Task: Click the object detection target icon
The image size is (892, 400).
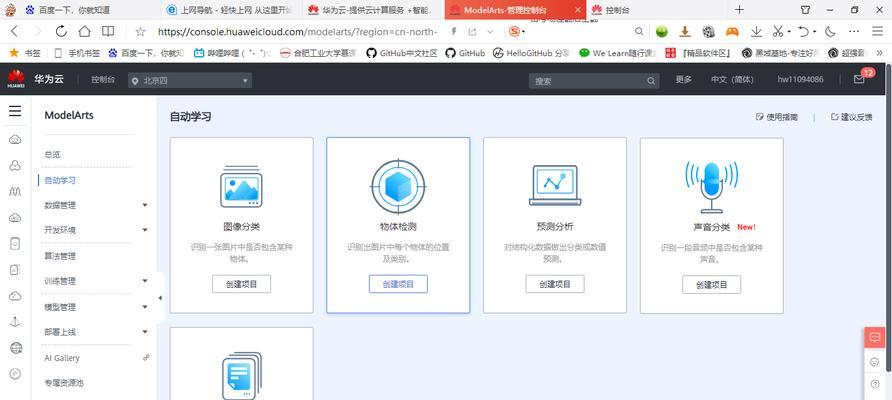Action: (398, 185)
